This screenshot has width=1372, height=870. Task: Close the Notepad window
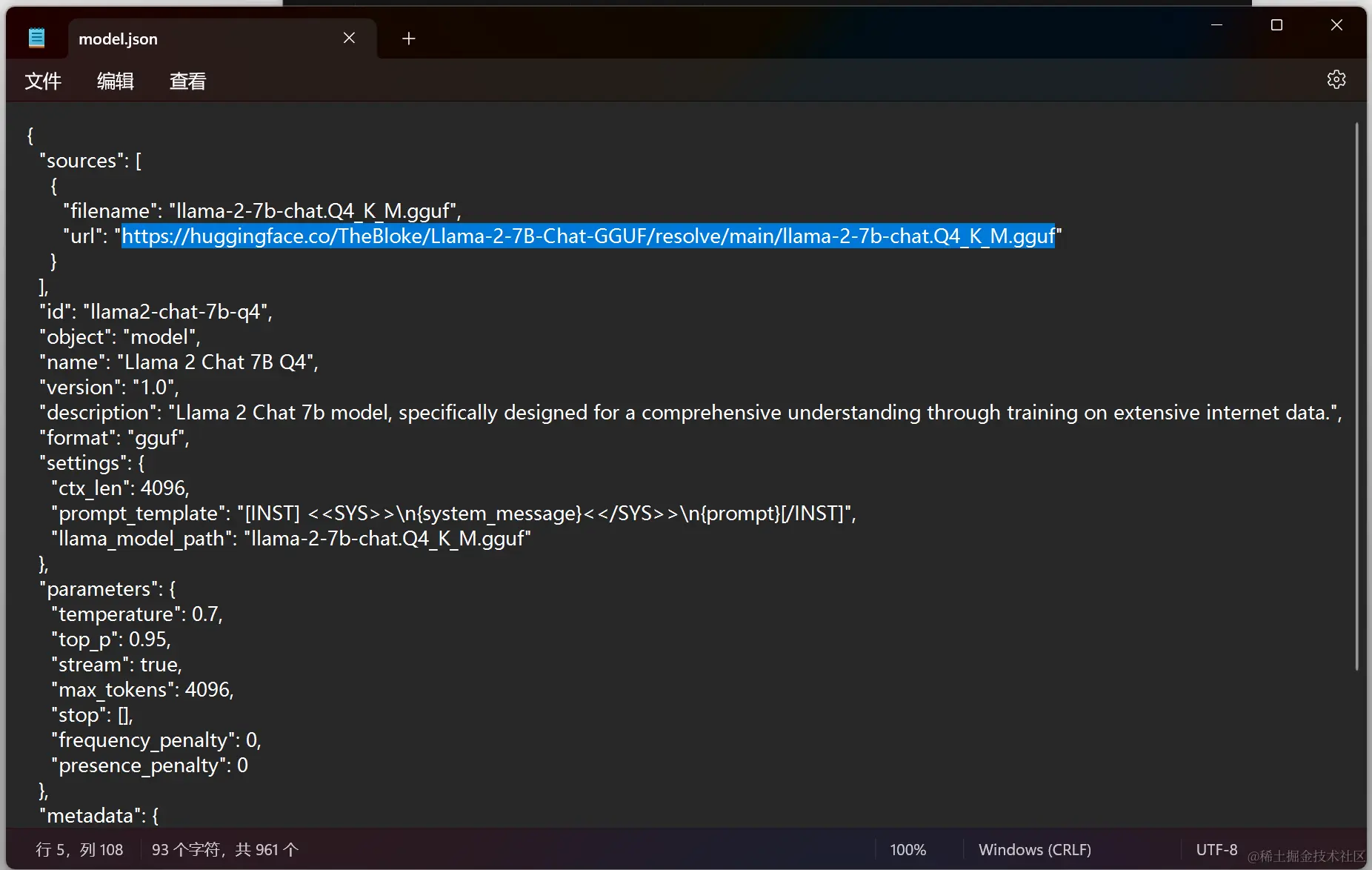1336,25
